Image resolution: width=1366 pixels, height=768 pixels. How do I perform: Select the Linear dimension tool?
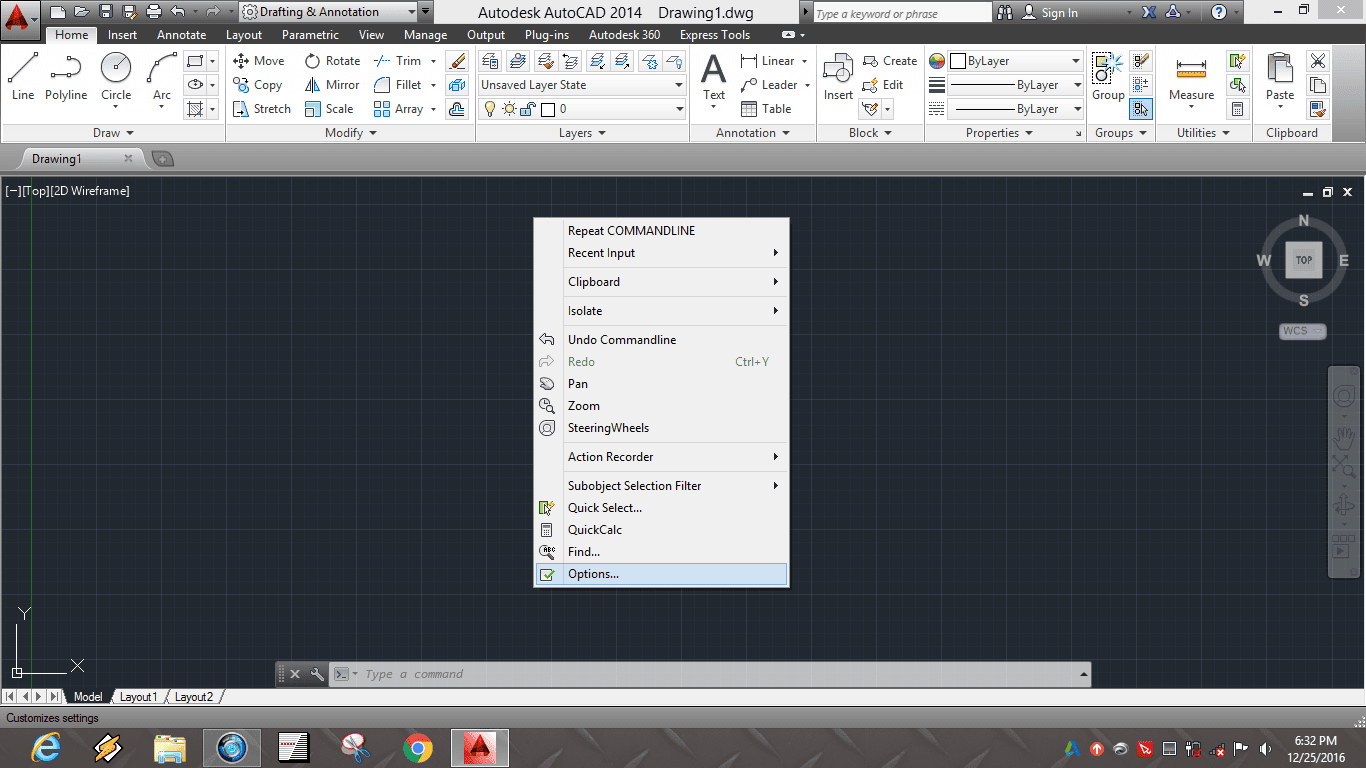767,61
